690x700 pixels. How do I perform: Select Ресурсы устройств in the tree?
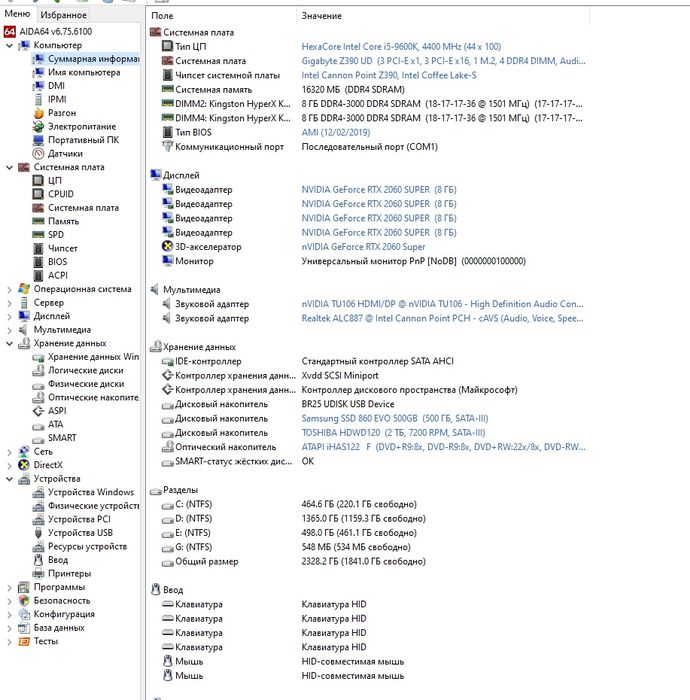click(x=87, y=546)
